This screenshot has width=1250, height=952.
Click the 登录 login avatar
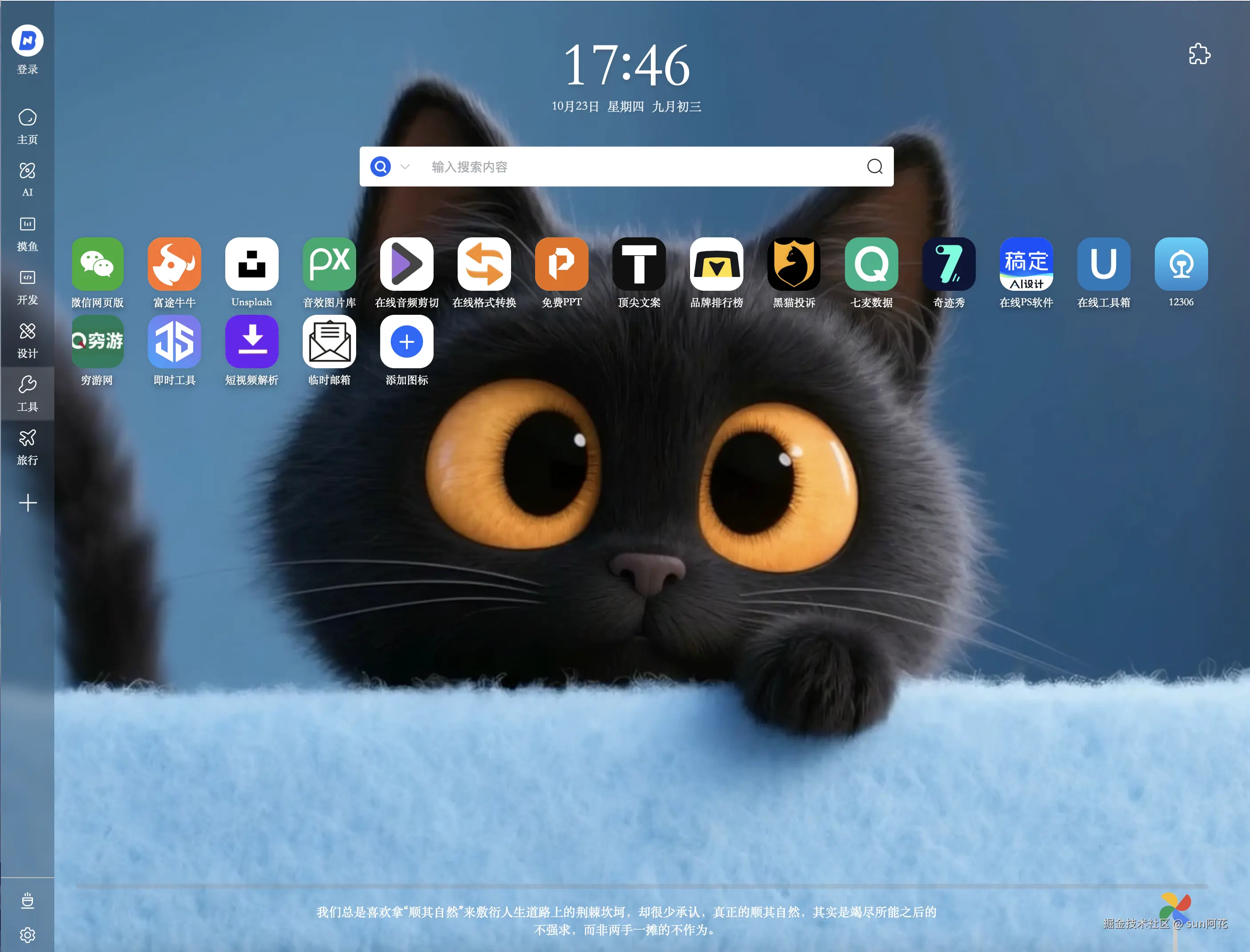click(x=27, y=41)
